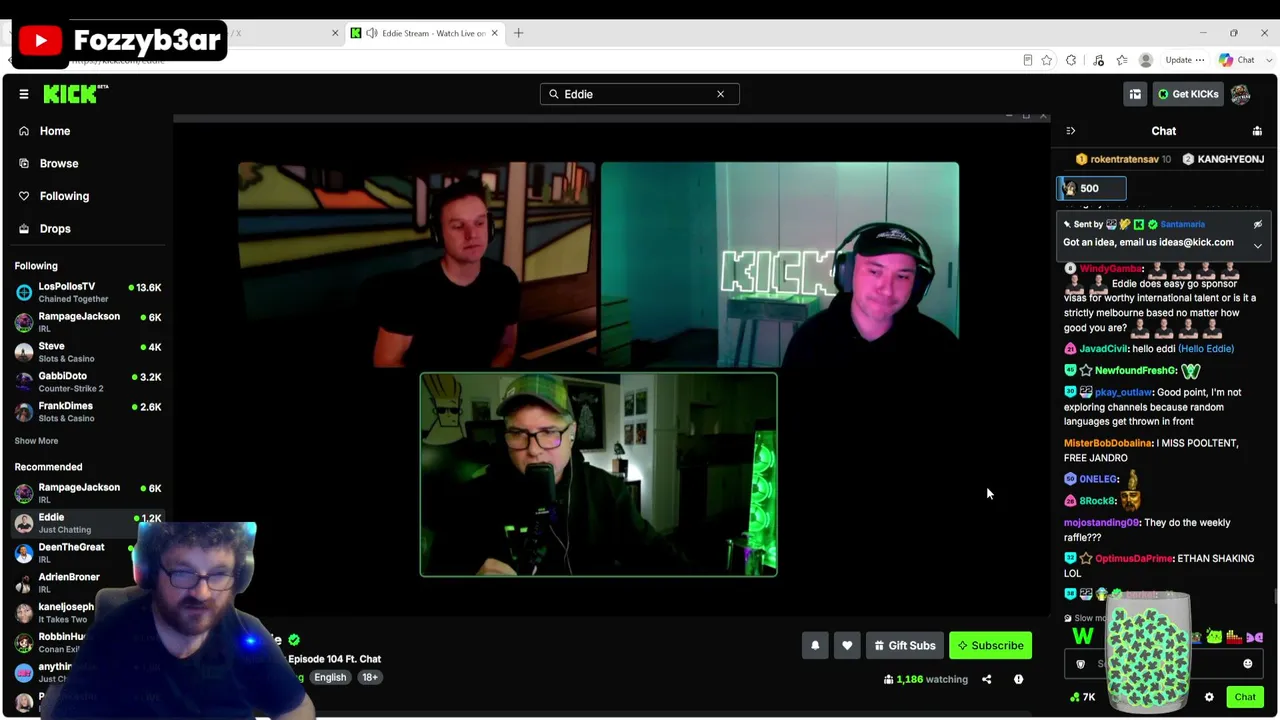Report the stream using exclamation icon
The height and width of the screenshot is (720, 1280).
[1018, 680]
